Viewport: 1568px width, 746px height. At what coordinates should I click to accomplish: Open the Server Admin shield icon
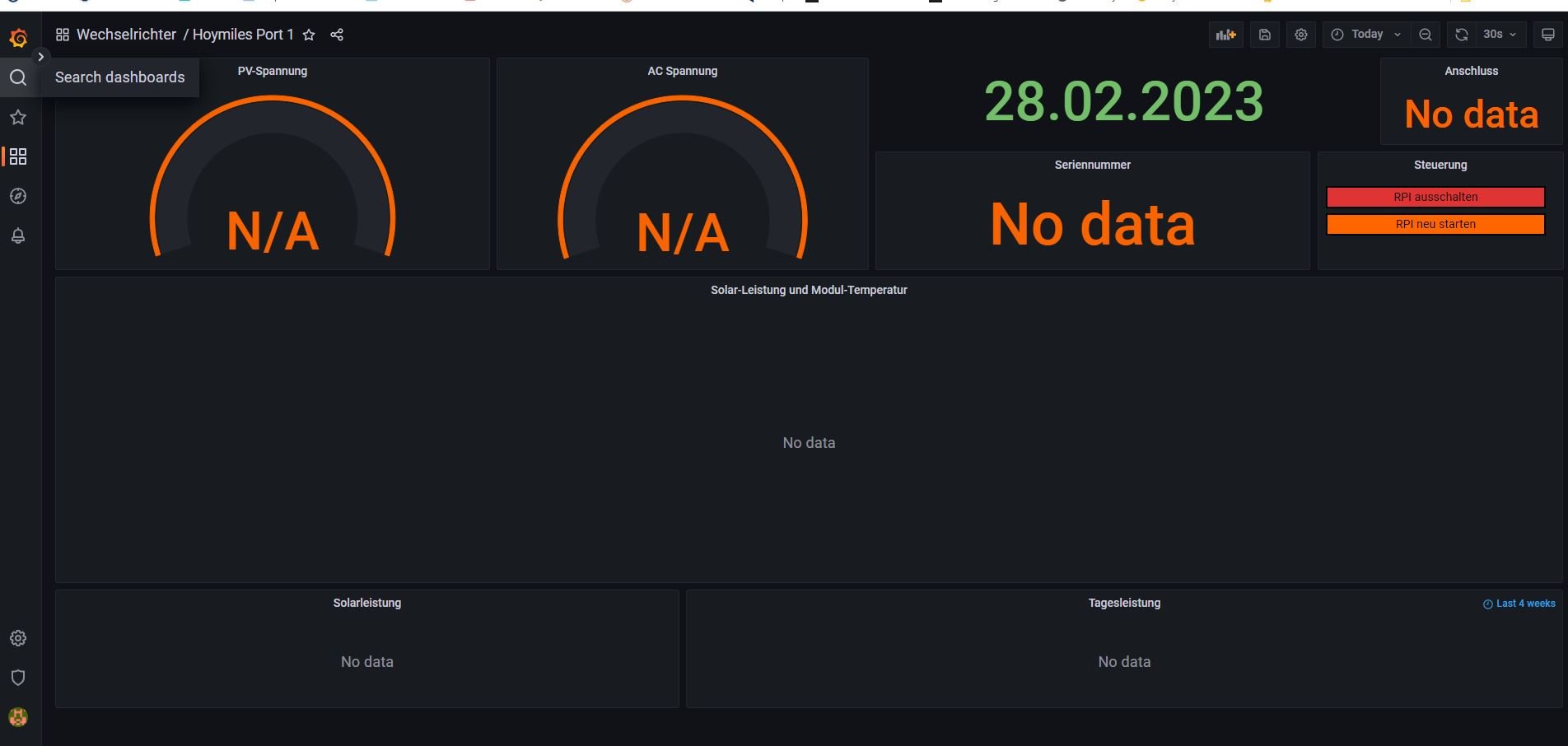point(18,678)
